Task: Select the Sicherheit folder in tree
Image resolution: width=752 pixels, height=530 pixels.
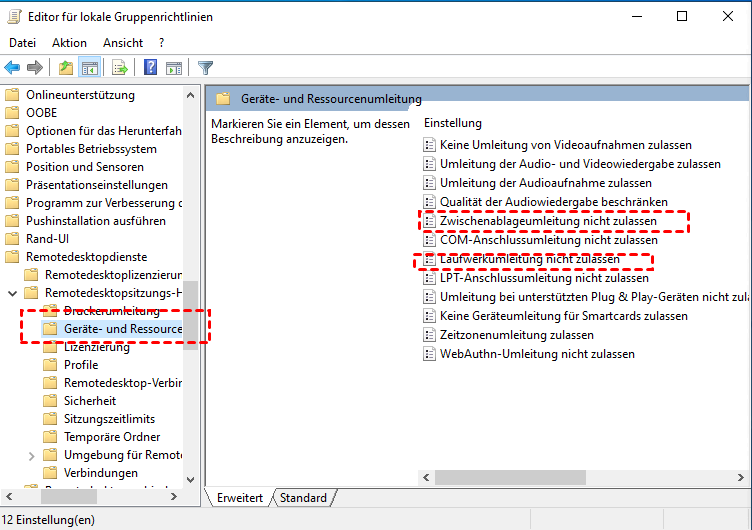Action: coord(90,401)
